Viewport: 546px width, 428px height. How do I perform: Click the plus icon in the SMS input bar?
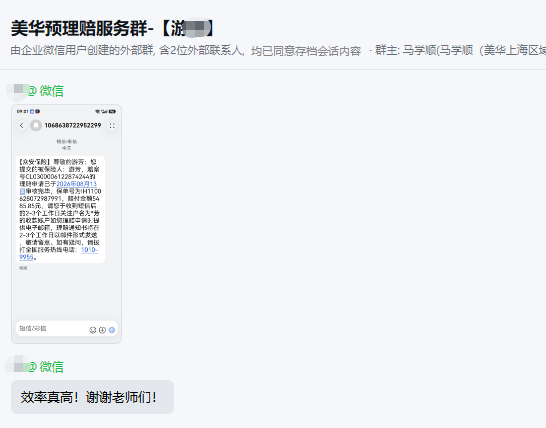tap(102, 330)
